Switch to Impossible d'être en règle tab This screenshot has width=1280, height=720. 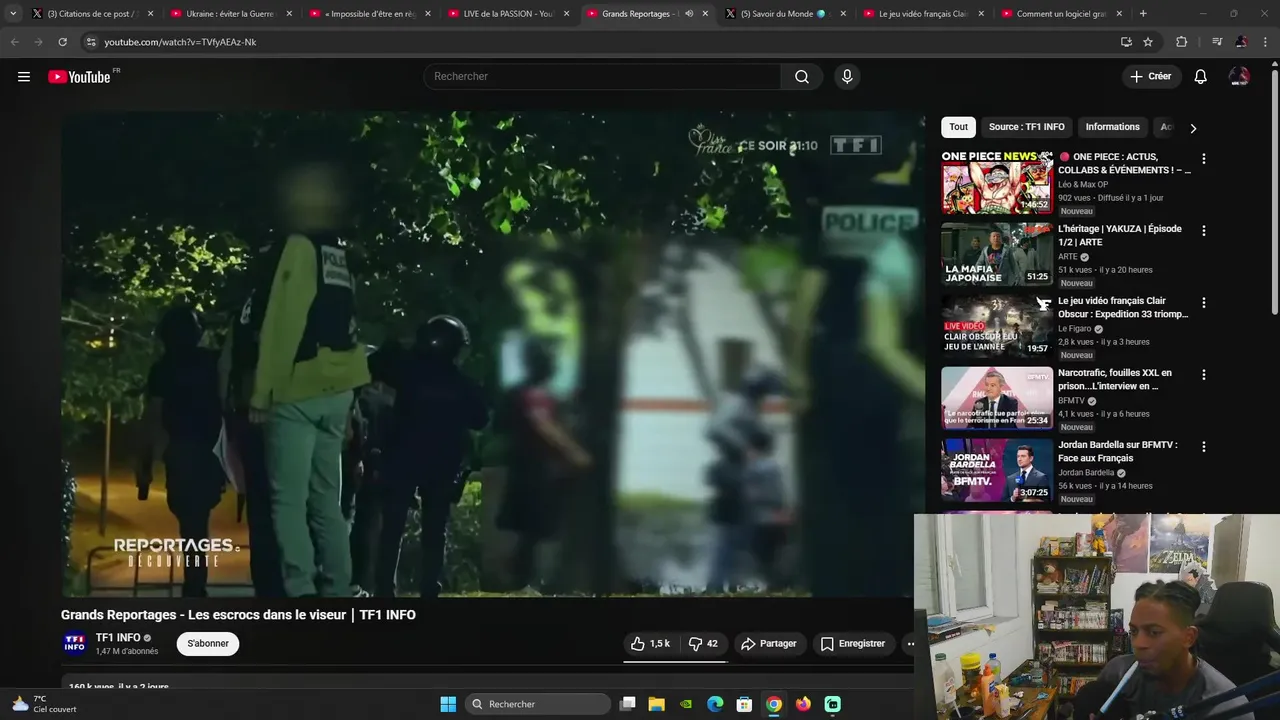368,14
